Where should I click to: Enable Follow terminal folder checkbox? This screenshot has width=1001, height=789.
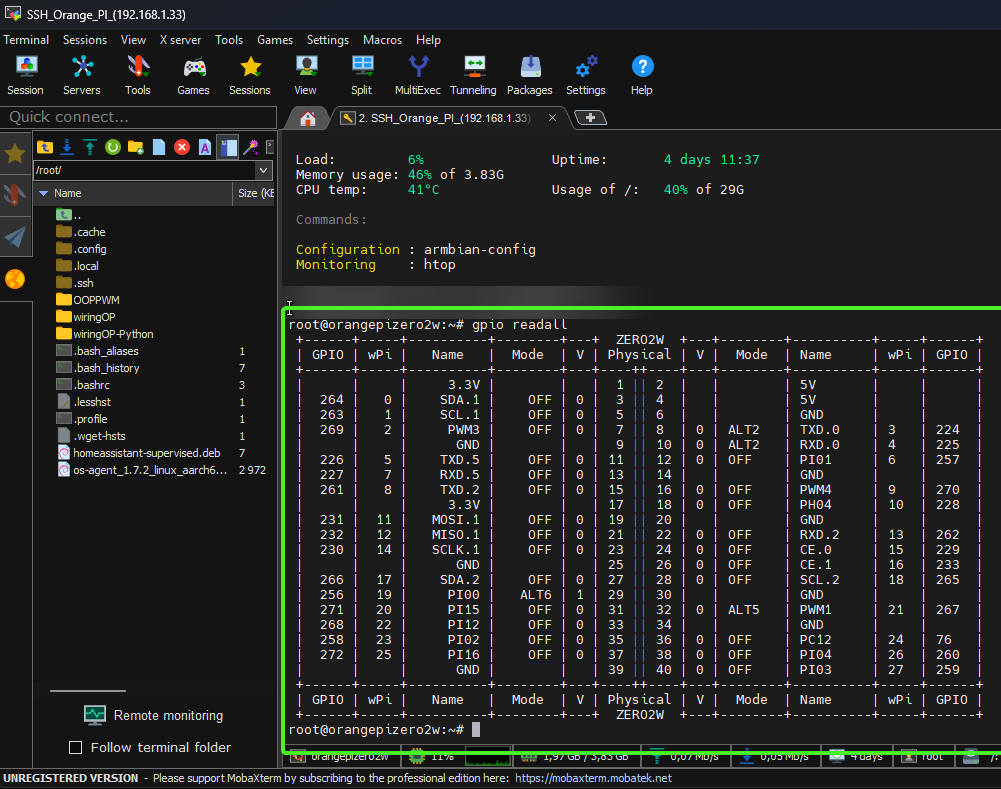coord(75,748)
